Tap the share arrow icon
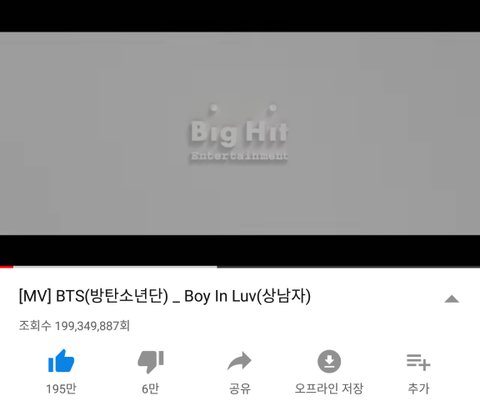The width and height of the screenshot is (480, 406). [x=239, y=361]
